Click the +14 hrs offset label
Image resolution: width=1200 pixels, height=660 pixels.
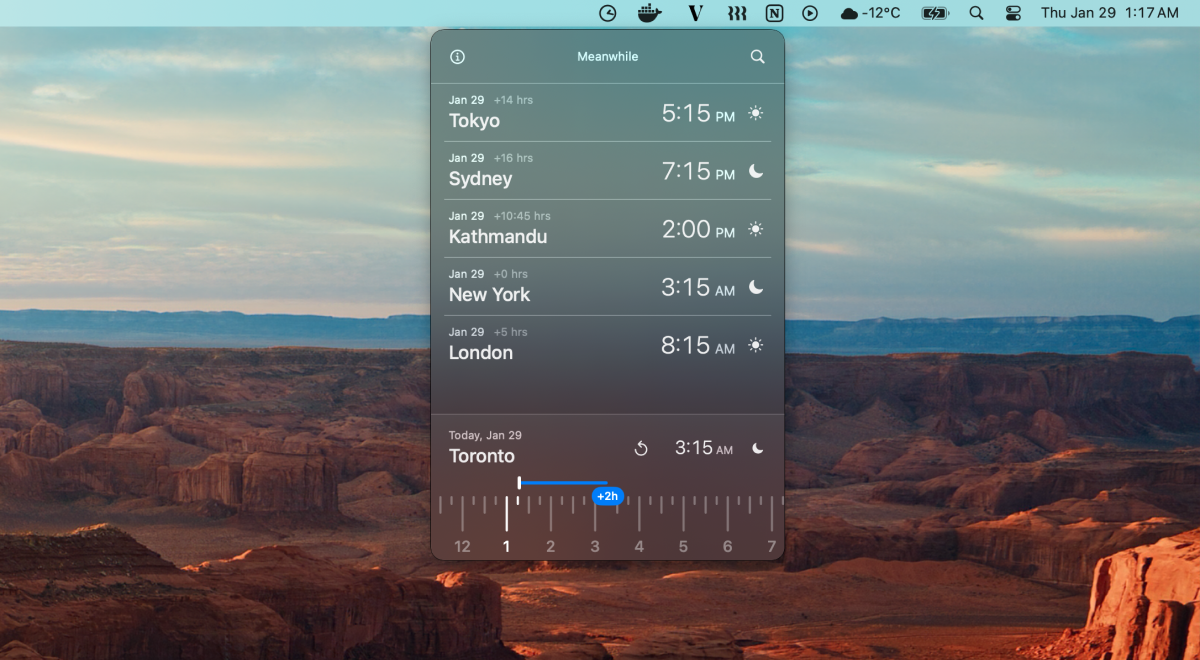(513, 100)
